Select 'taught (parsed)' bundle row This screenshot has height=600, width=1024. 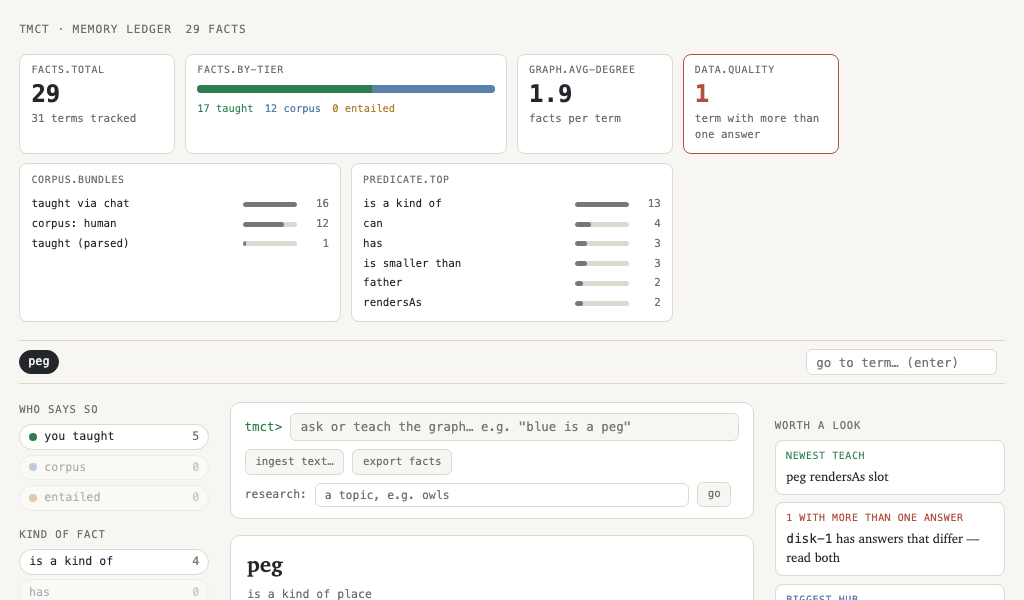[x=180, y=244]
